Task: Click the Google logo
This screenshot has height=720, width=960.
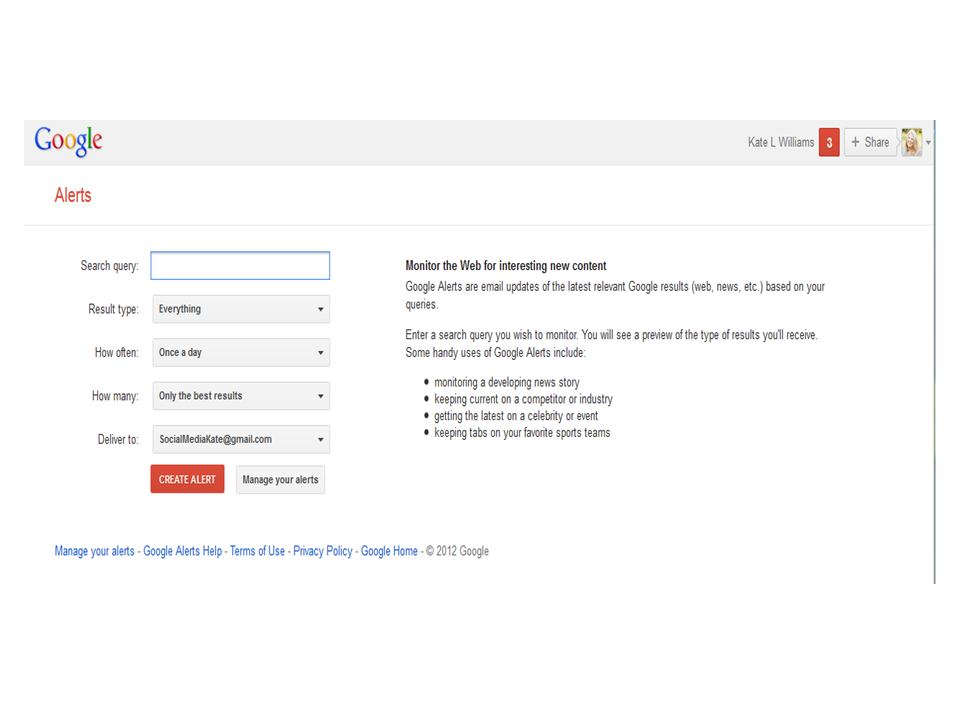Action: (x=68, y=141)
